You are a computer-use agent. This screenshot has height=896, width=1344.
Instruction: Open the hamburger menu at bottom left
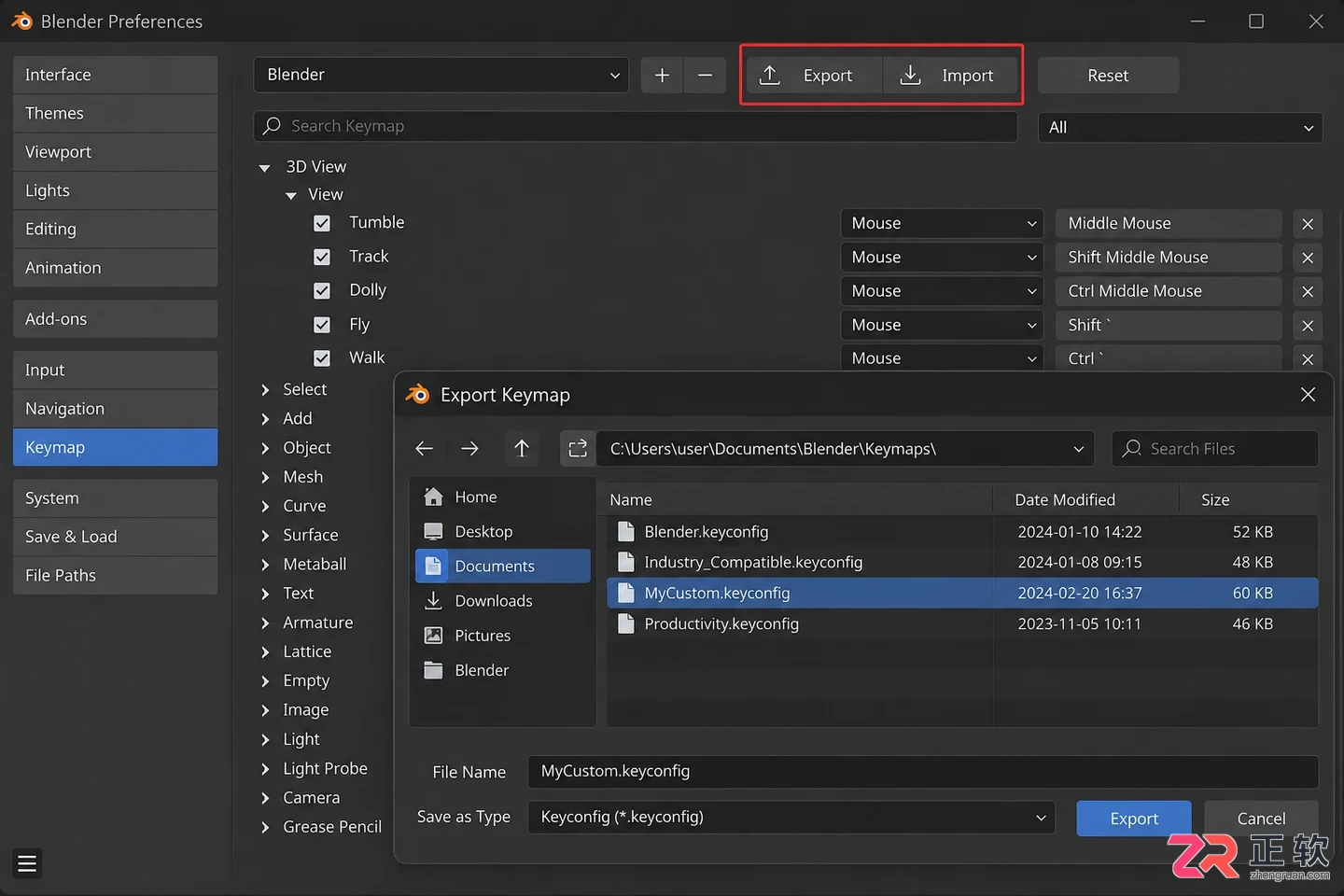click(27, 863)
